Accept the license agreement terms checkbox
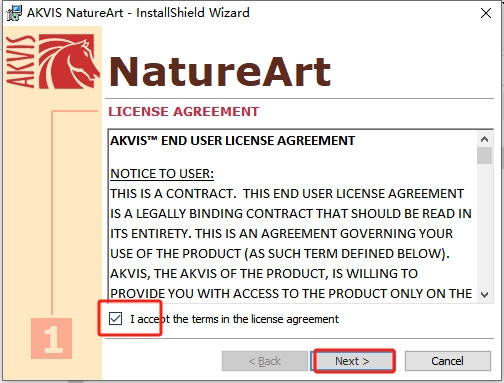Viewport: 504px width, 383px height. click(x=115, y=319)
